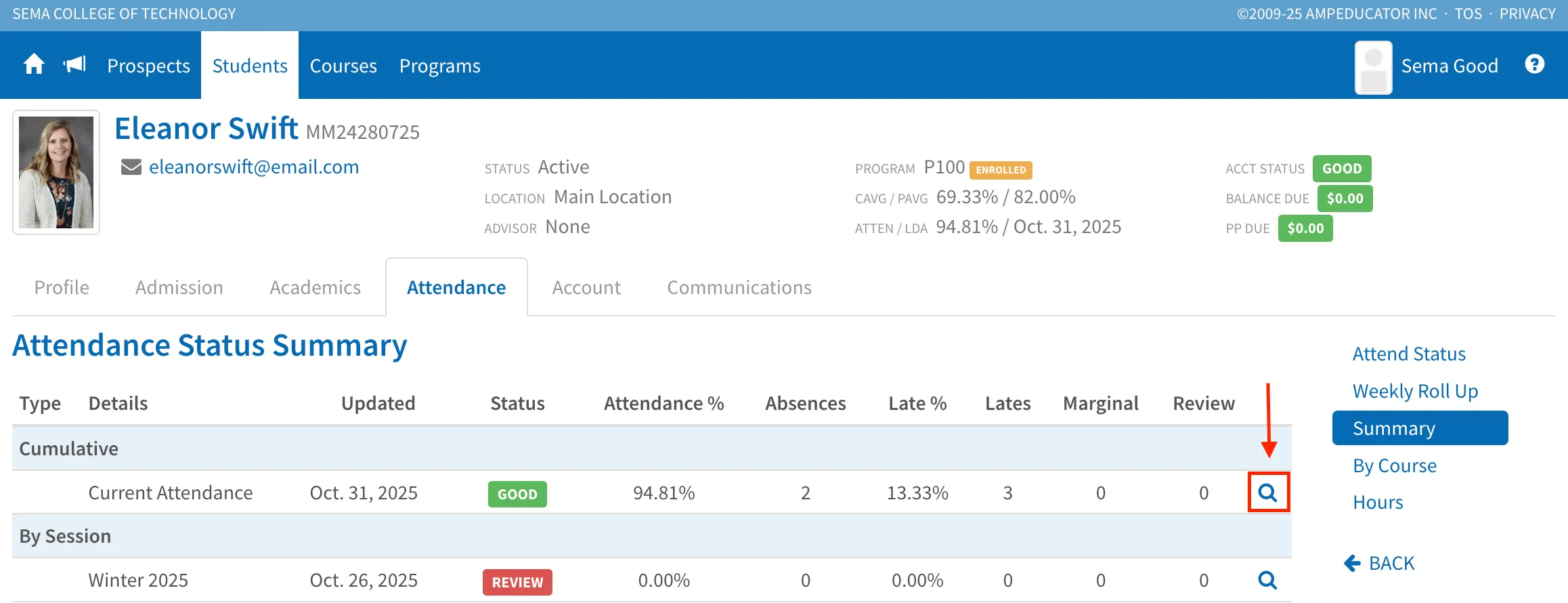This screenshot has height=603, width=1568.
Task: Open Weekly Roll Up link
Action: 1416,391
